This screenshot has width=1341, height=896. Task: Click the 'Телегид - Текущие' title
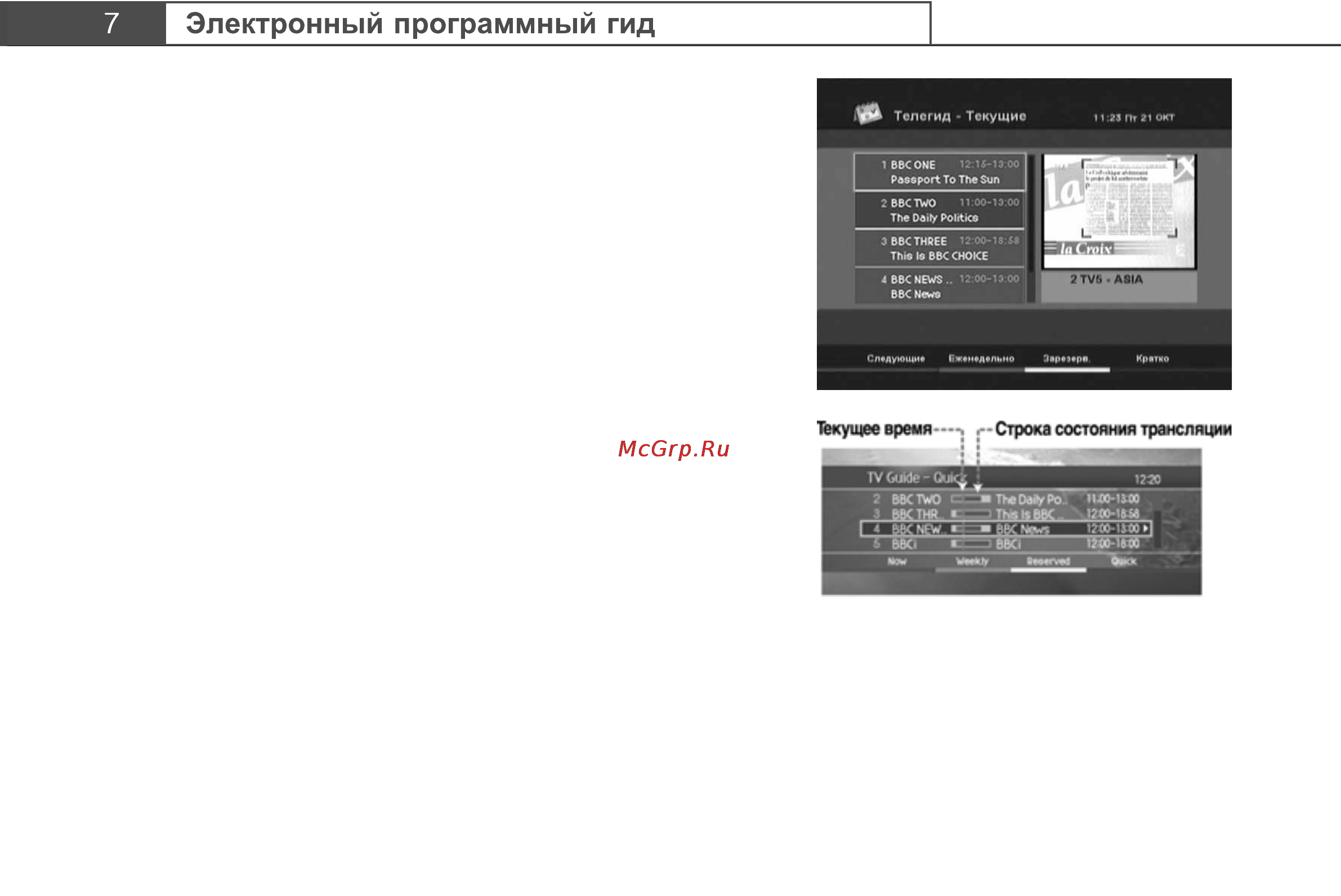960,116
